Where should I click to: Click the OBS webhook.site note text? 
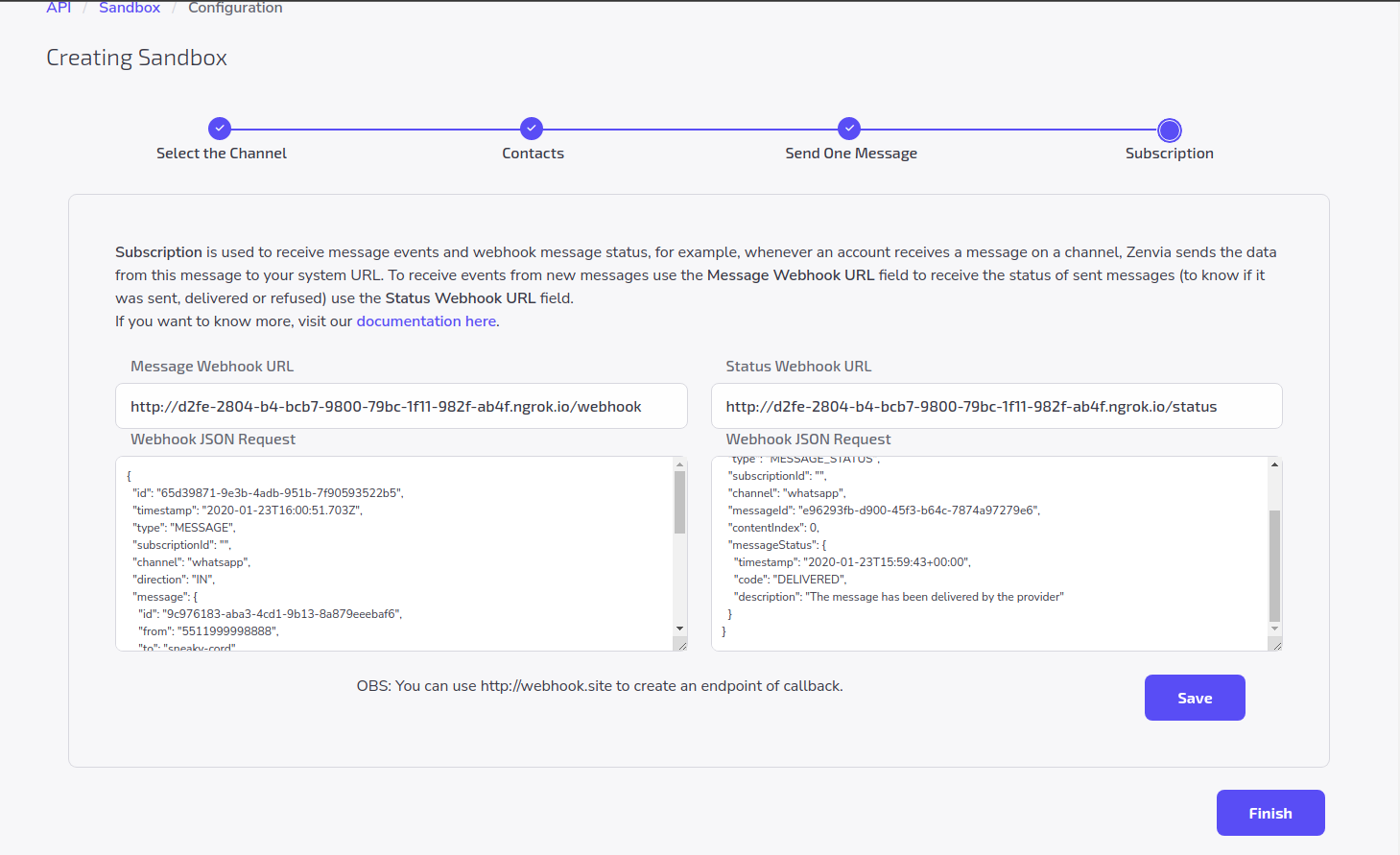coord(600,686)
